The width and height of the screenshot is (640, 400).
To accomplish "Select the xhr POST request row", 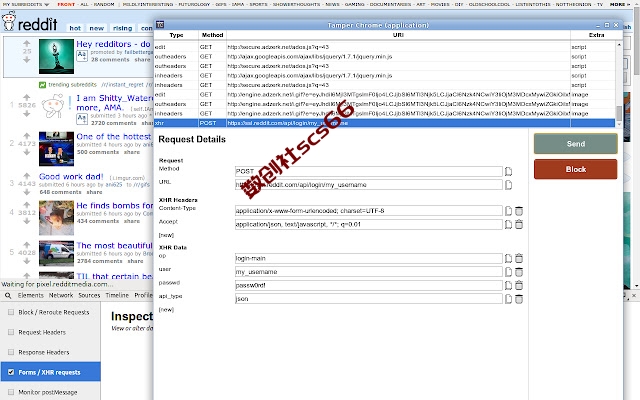I will point(384,123).
